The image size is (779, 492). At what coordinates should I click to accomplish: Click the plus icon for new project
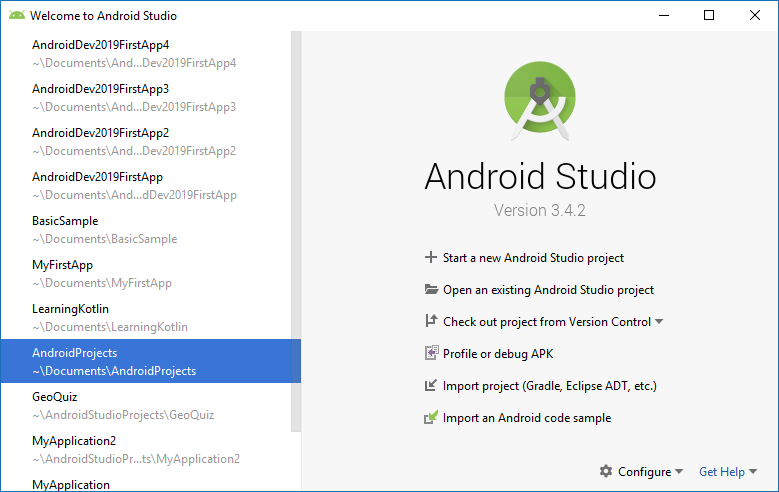[x=431, y=257]
